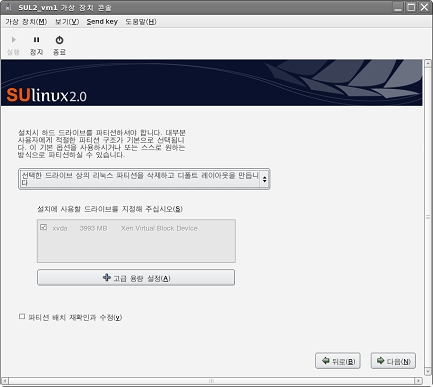Minimize the SUL2_vm1 console window
The height and width of the screenshot is (387, 433).
click(398, 7)
